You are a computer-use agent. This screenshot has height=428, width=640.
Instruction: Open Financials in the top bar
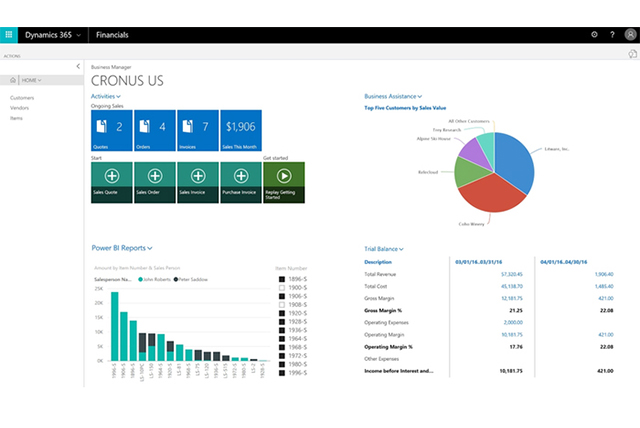tap(112, 35)
